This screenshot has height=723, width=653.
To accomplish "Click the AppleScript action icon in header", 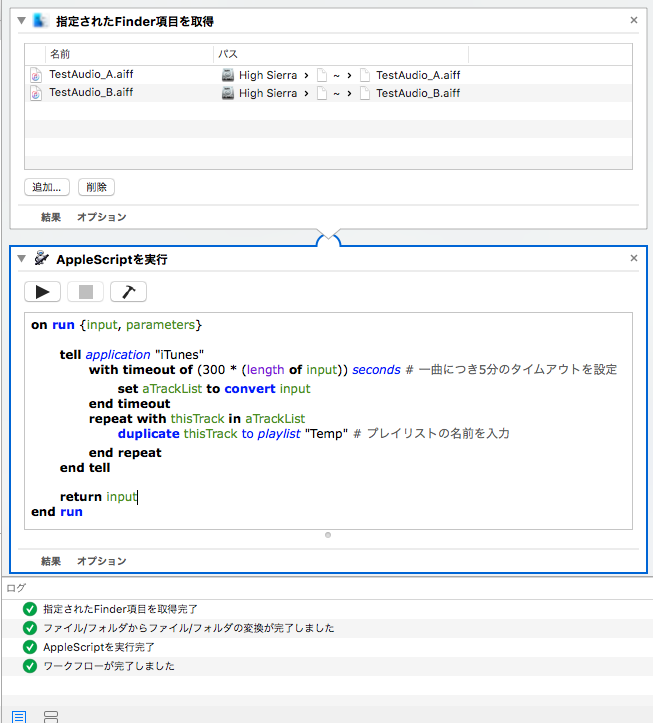I will [x=41, y=259].
